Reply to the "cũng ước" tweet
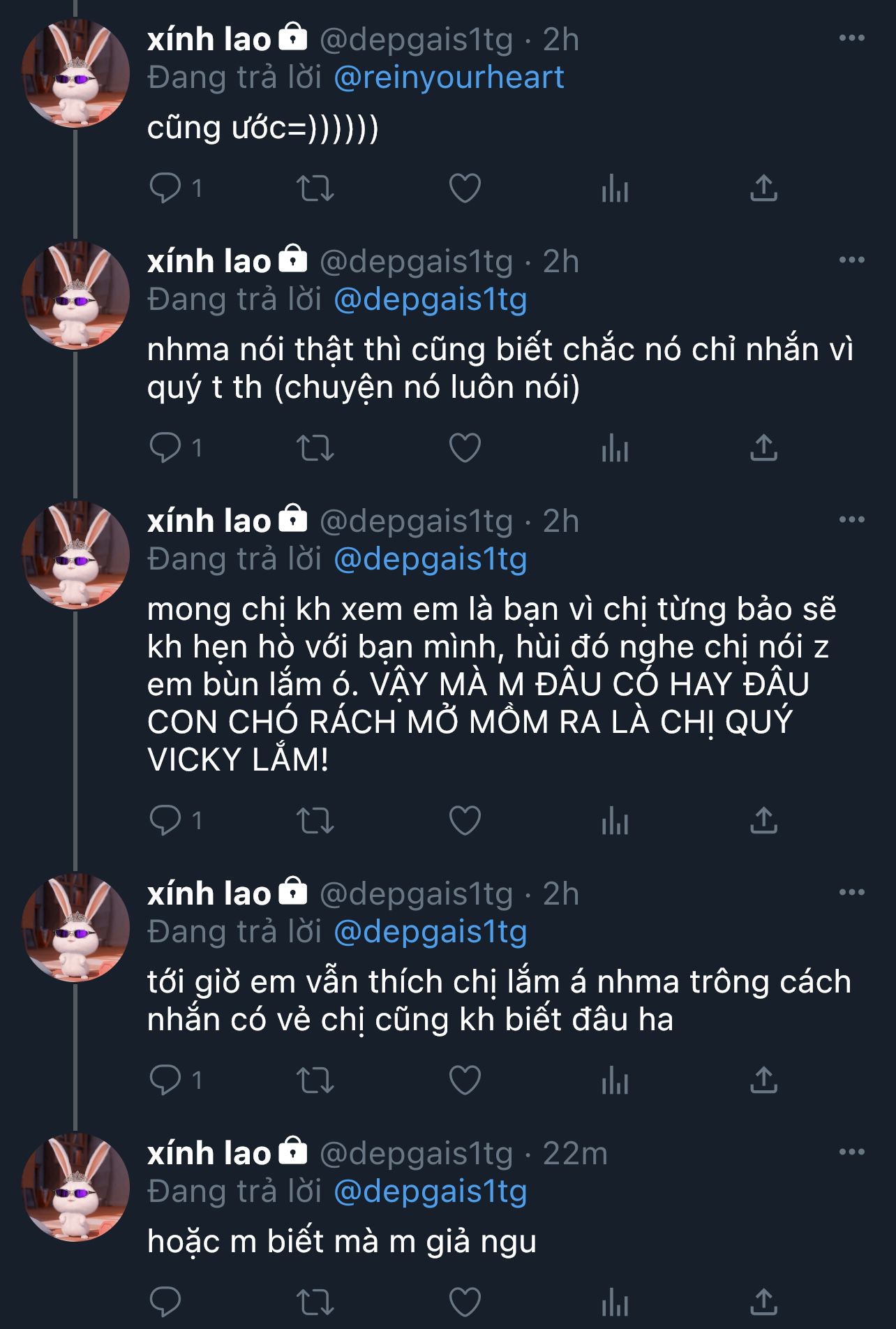896x1329 pixels. point(165,188)
